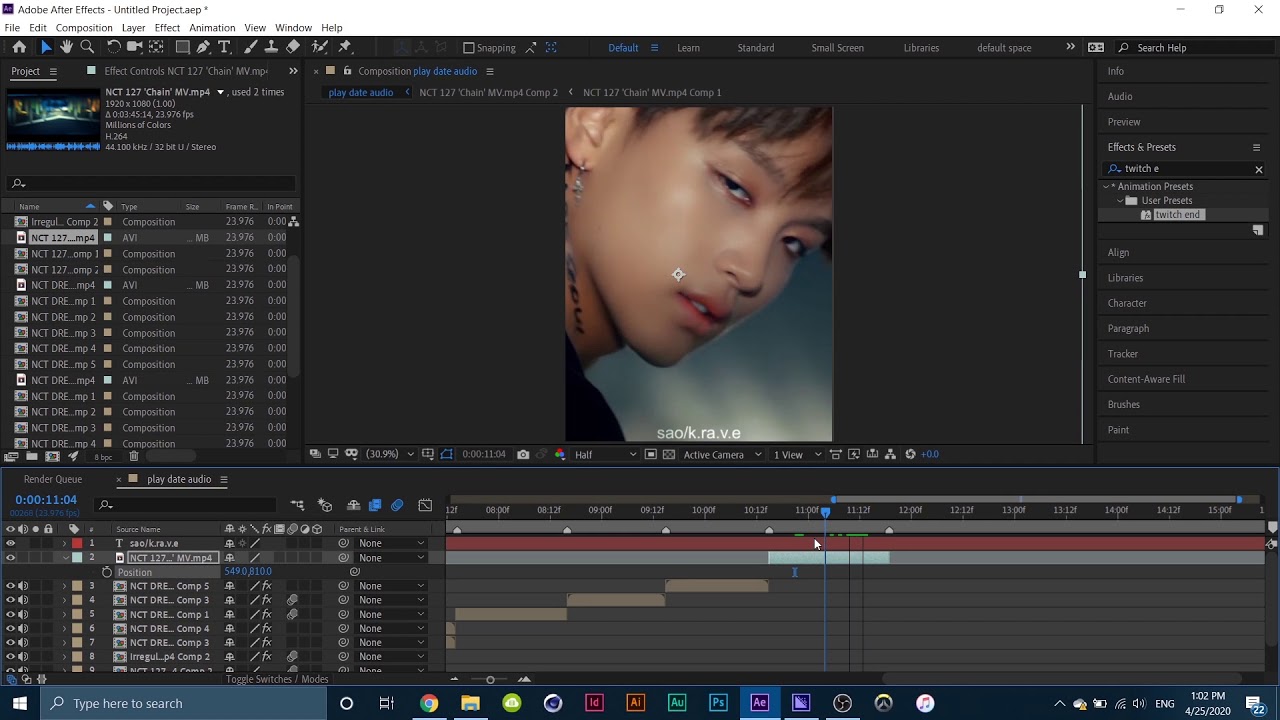This screenshot has height=720, width=1280.
Task: Open the Graph Editor in the timeline
Action: click(x=425, y=505)
